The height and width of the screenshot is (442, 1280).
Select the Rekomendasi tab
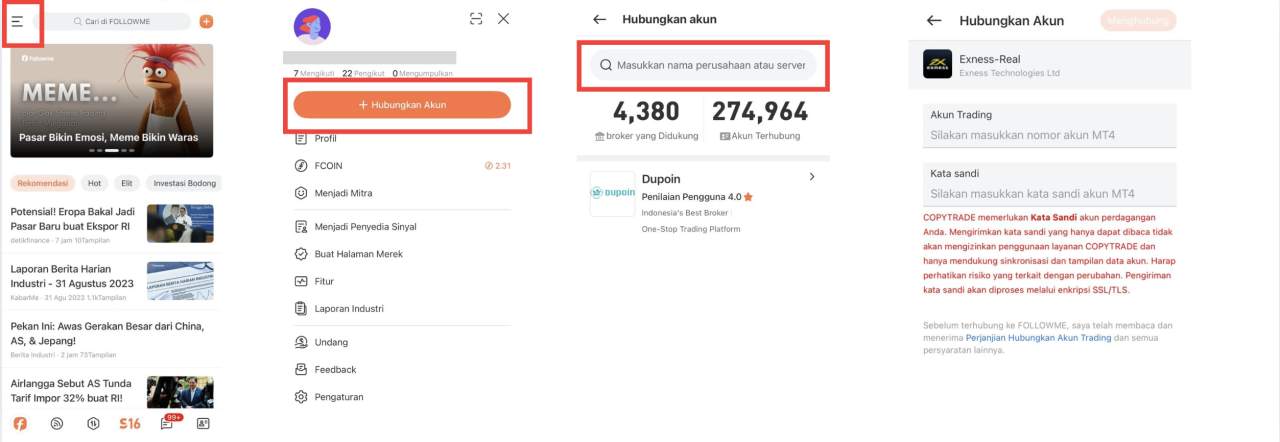pos(42,183)
